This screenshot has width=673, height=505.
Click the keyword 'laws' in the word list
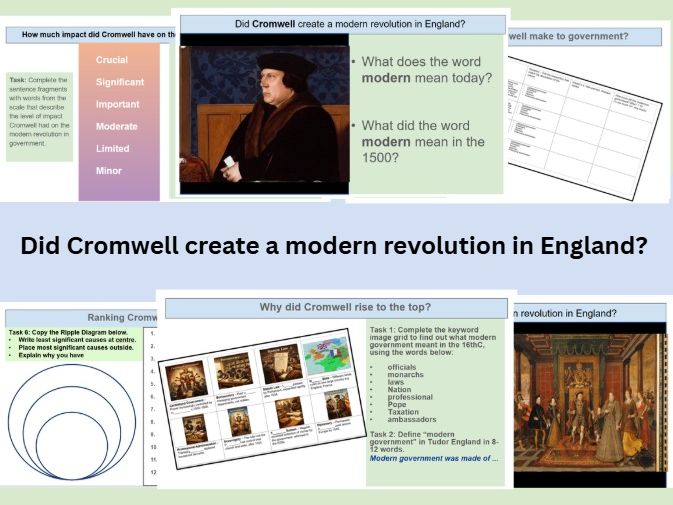pos(395,382)
